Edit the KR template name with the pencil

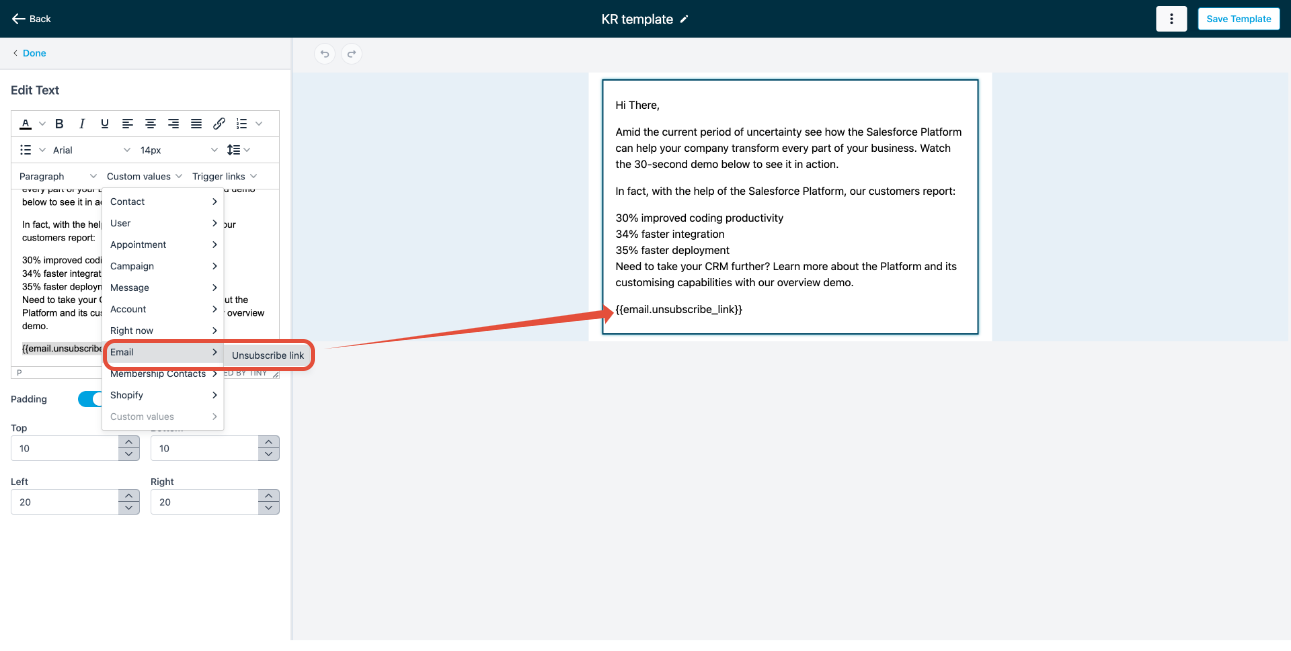click(x=684, y=19)
